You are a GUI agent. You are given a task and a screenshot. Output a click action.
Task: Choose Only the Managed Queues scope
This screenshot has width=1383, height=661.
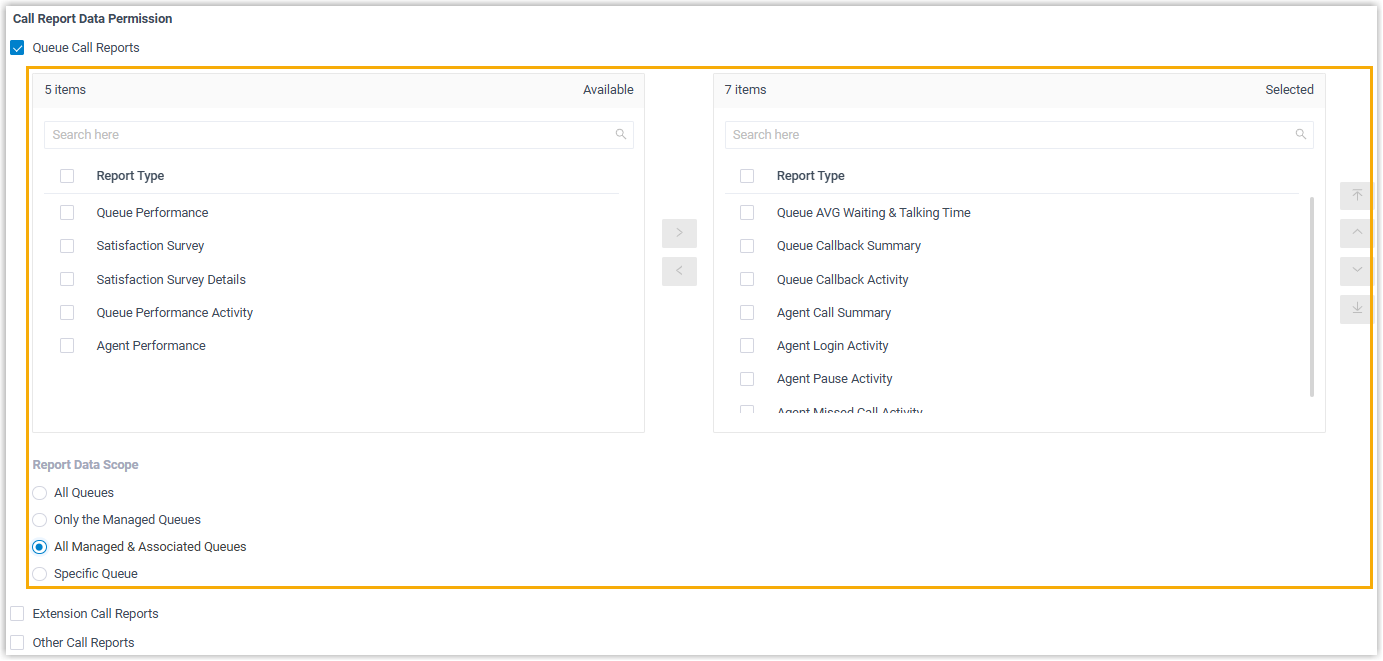(x=40, y=520)
